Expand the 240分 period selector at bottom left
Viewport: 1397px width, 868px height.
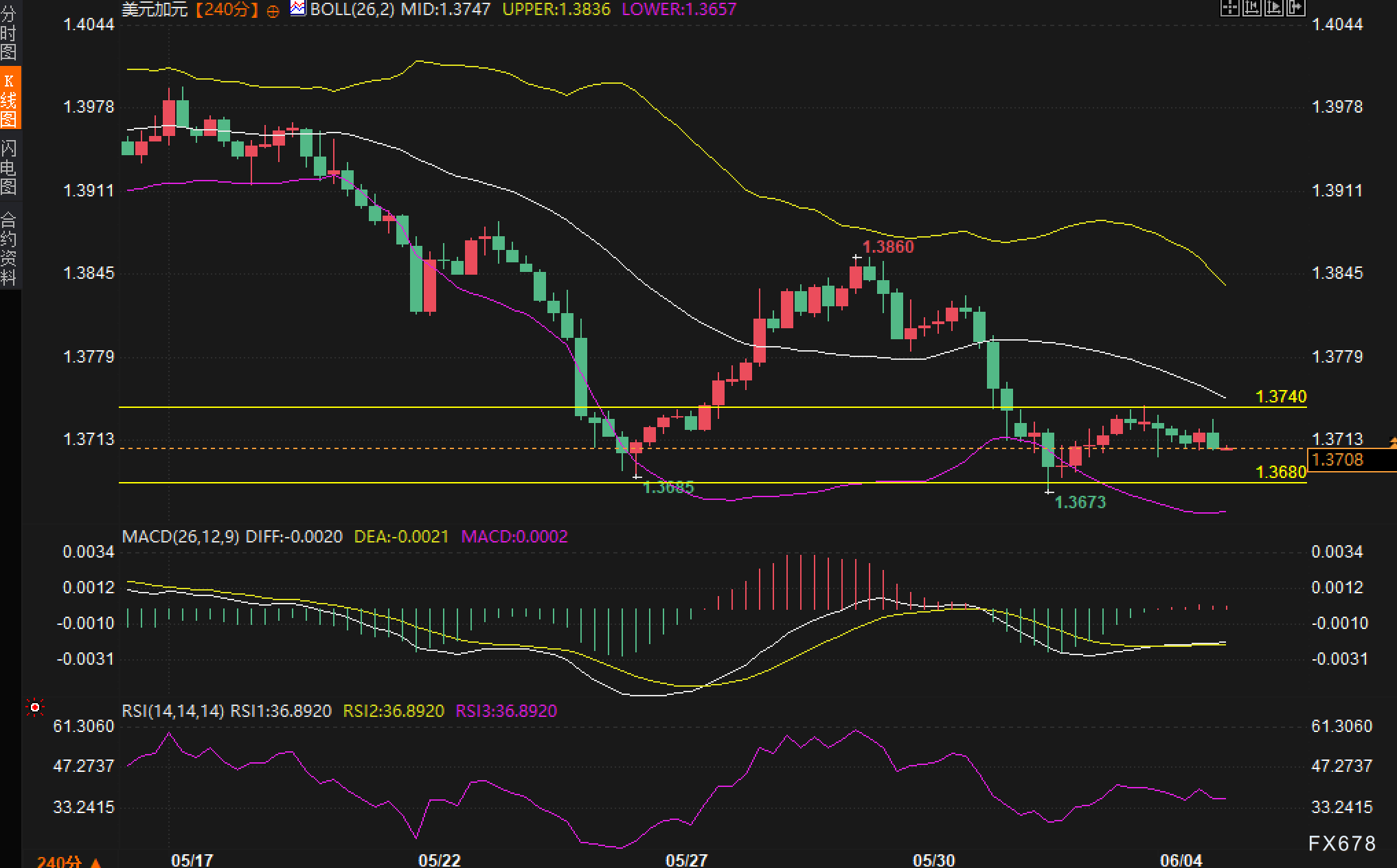coord(69,861)
